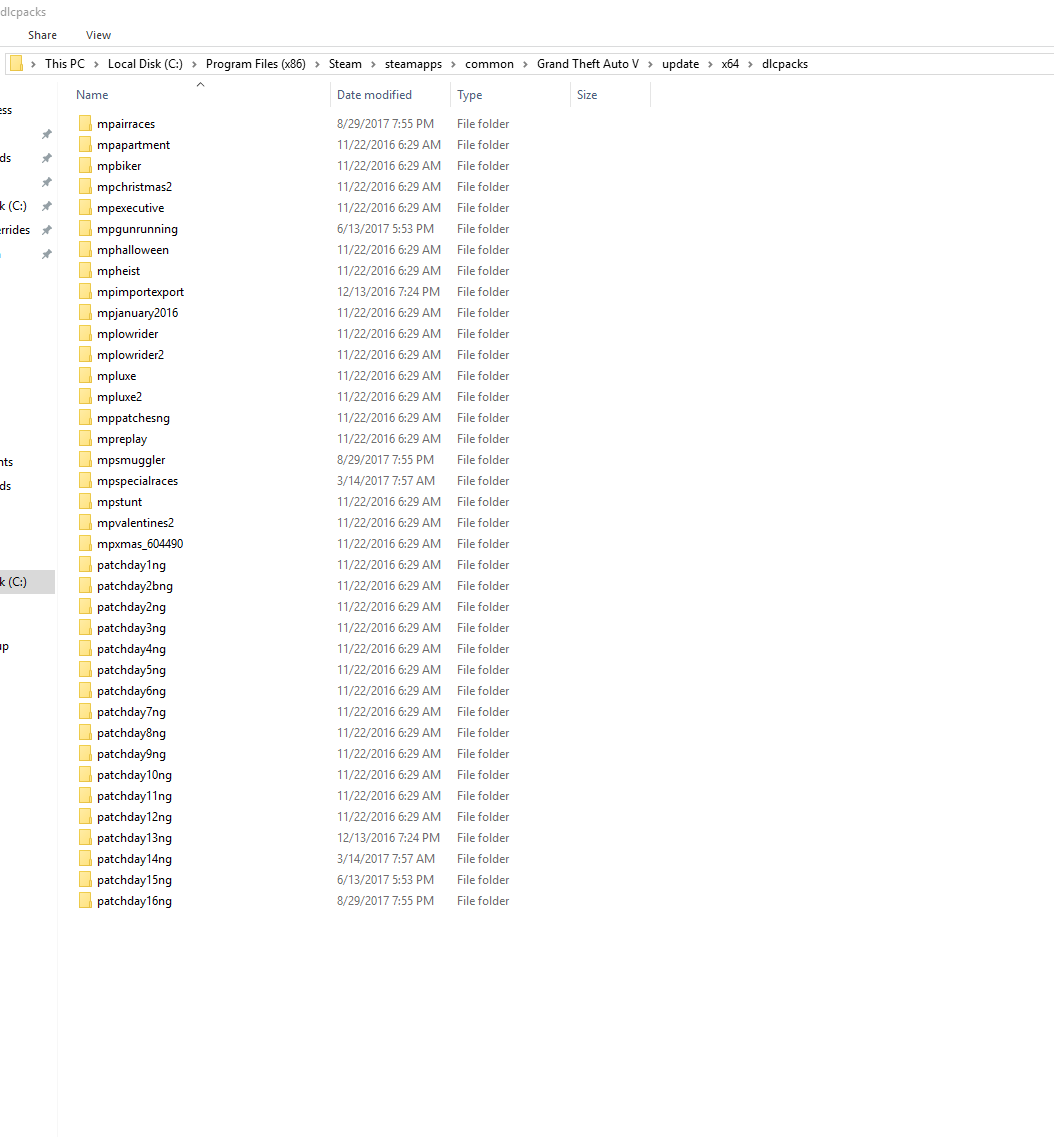Select the patchday2bng folder name
The height and width of the screenshot is (1139, 1054).
135,586
